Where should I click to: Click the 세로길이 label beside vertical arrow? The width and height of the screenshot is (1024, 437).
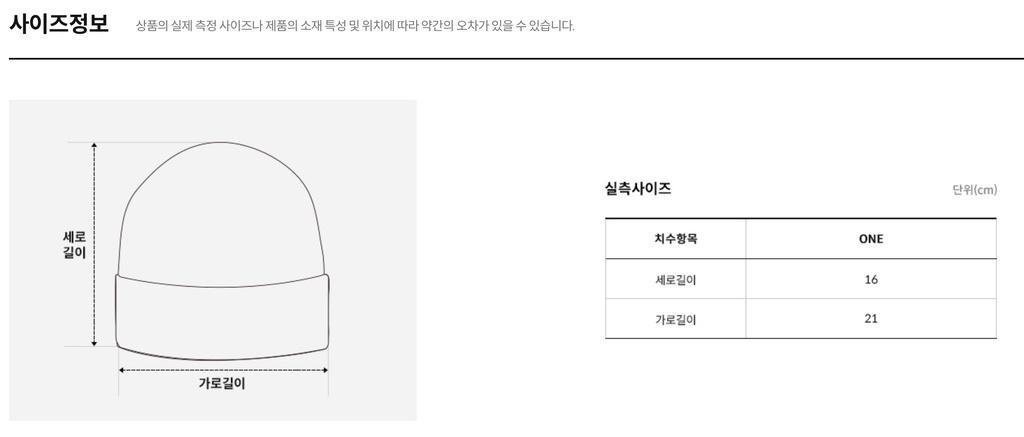coord(74,244)
